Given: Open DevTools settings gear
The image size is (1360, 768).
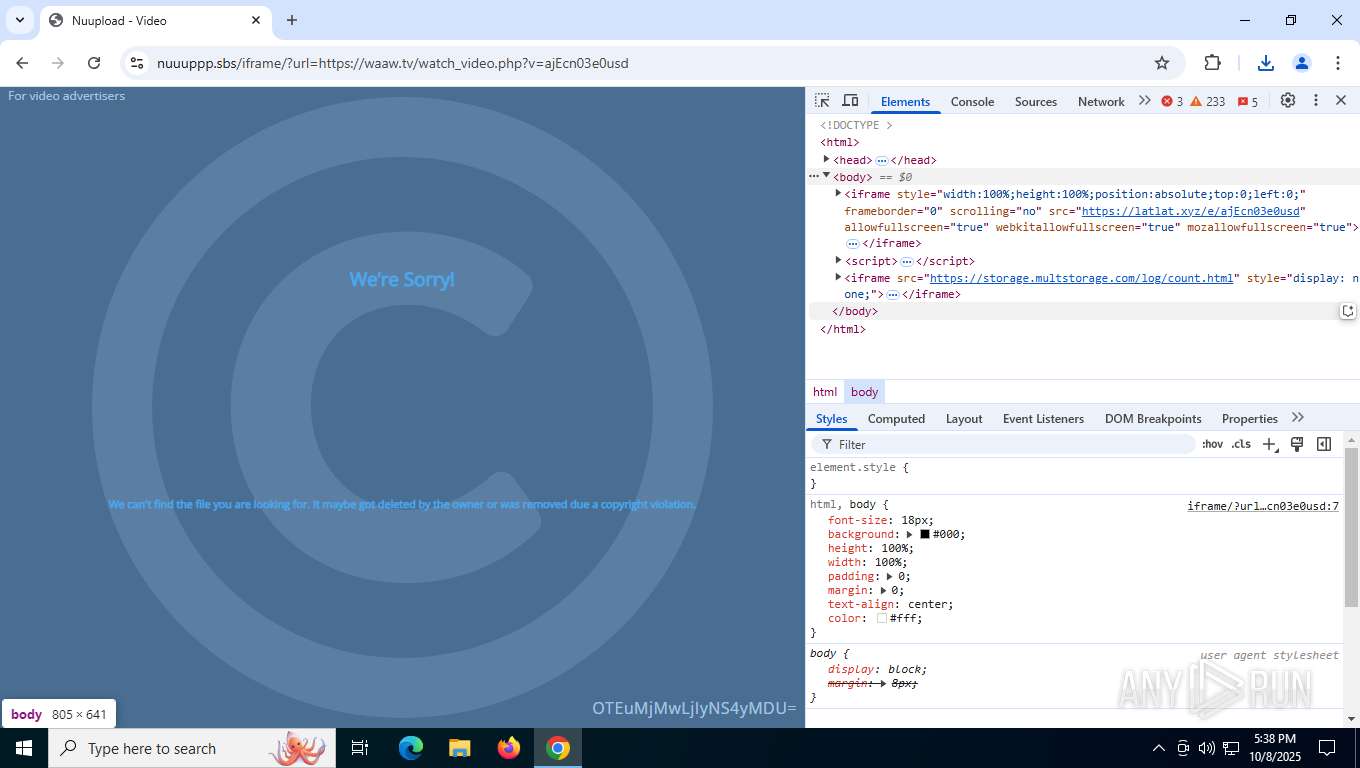Looking at the screenshot, I should (x=1288, y=101).
